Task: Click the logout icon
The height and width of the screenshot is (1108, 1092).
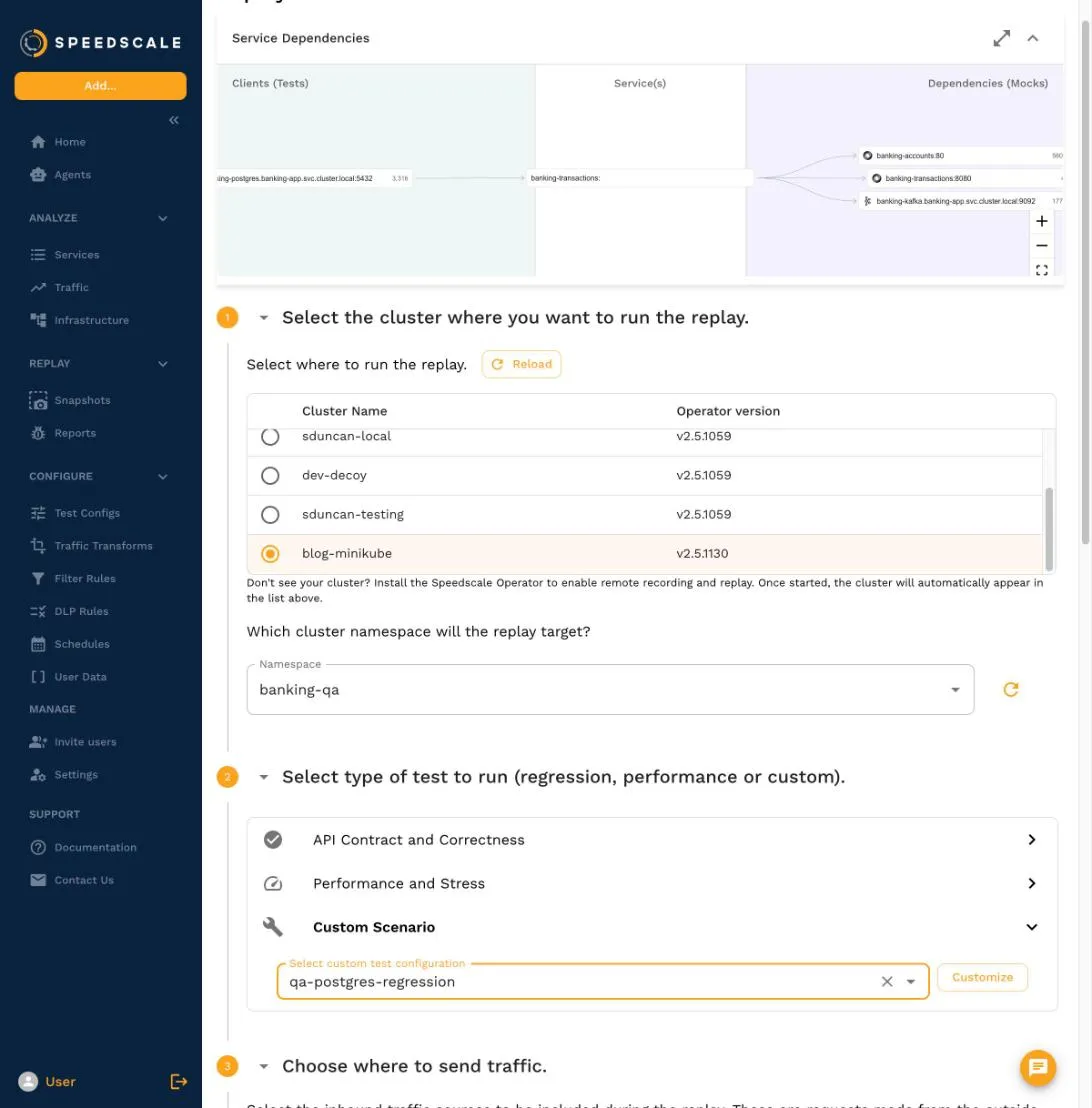Action: click(x=178, y=1081)
